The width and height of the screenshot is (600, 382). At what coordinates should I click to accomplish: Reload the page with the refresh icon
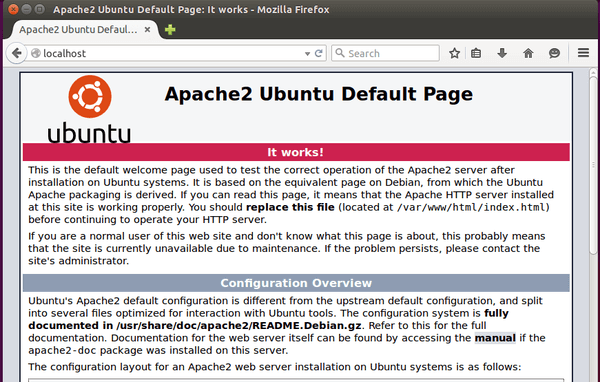pyautogui.click(x=318, y=54)
